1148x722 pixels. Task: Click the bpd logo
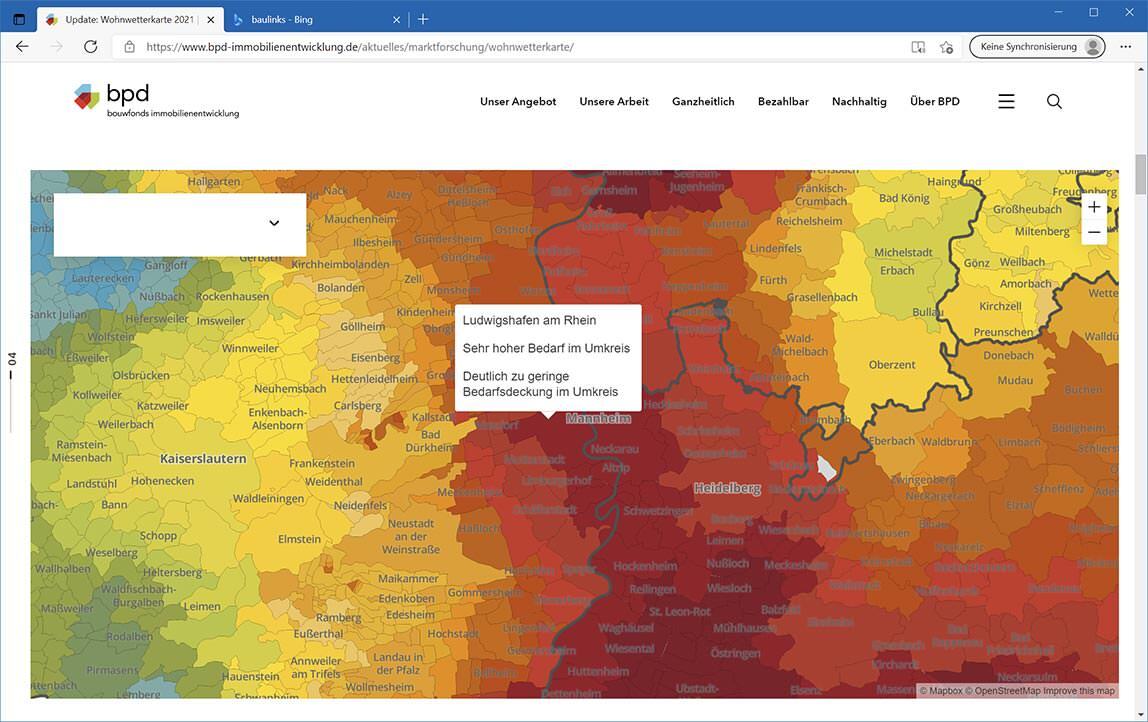(156, 100)
